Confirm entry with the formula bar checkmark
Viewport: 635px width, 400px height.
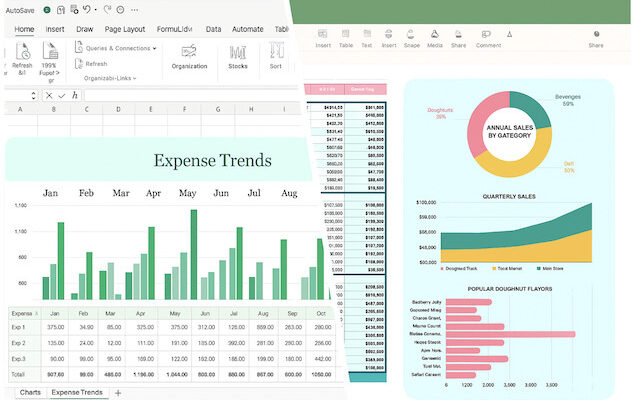(x=62, y=96)
